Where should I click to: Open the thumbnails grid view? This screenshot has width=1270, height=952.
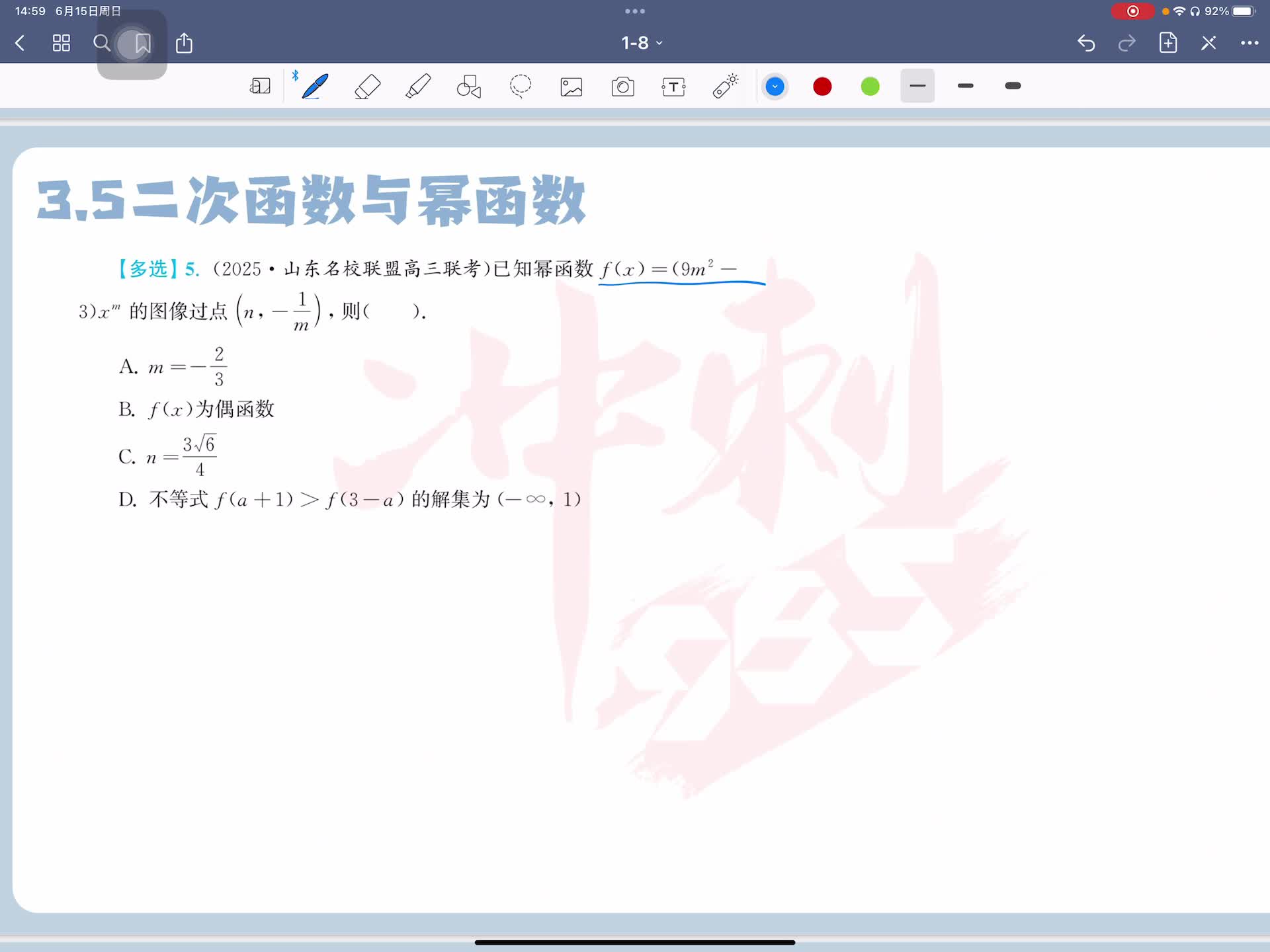tap(61, 44)
